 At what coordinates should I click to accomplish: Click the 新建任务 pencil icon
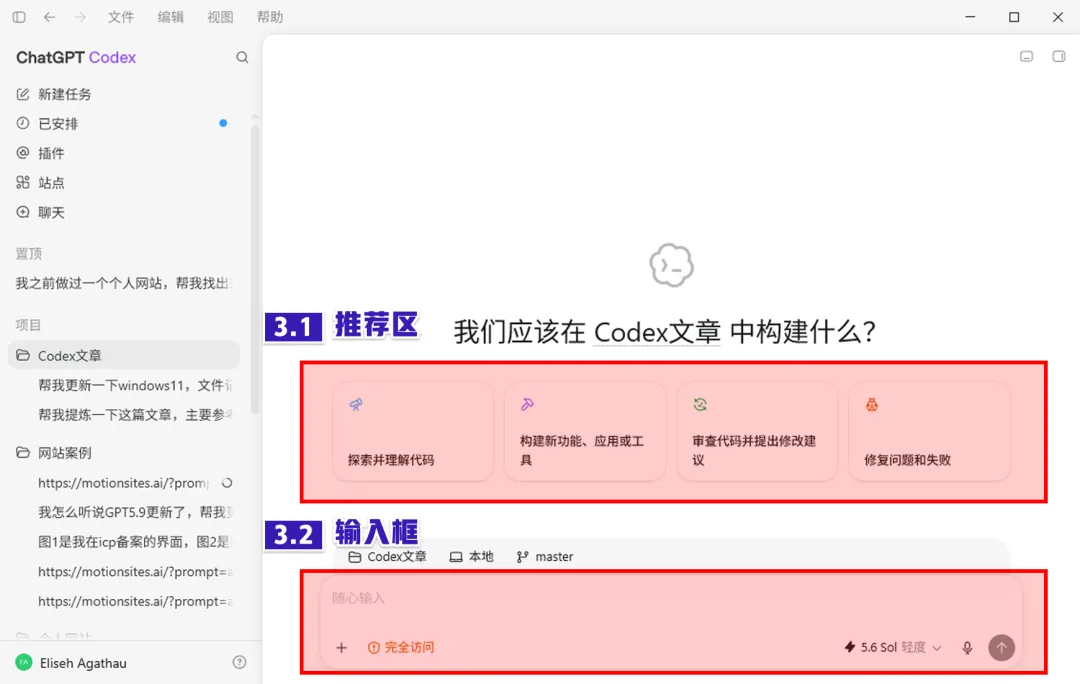tap(23, 94)
